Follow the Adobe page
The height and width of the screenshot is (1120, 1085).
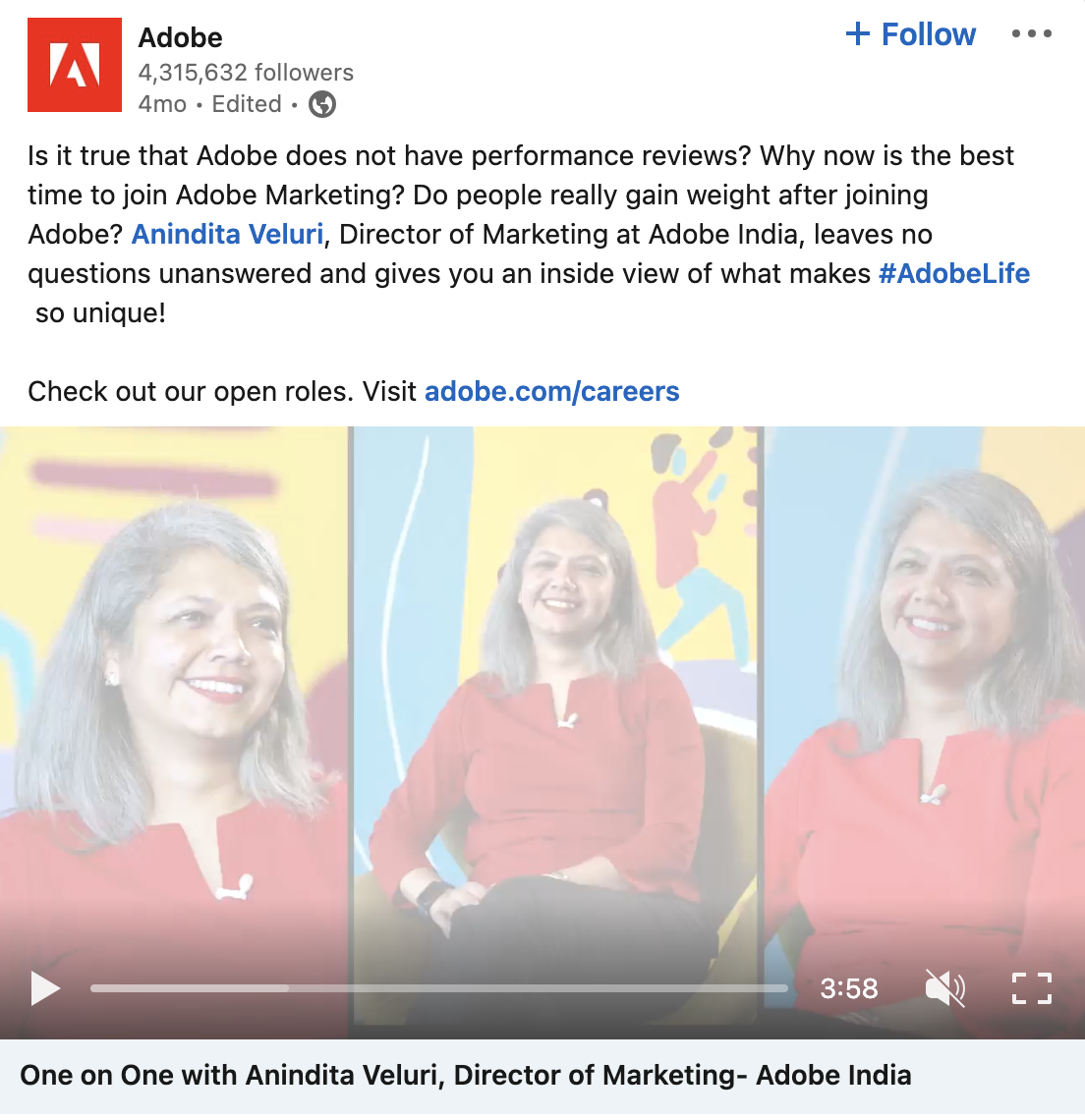pyautogui.click(x=910, y=34)
